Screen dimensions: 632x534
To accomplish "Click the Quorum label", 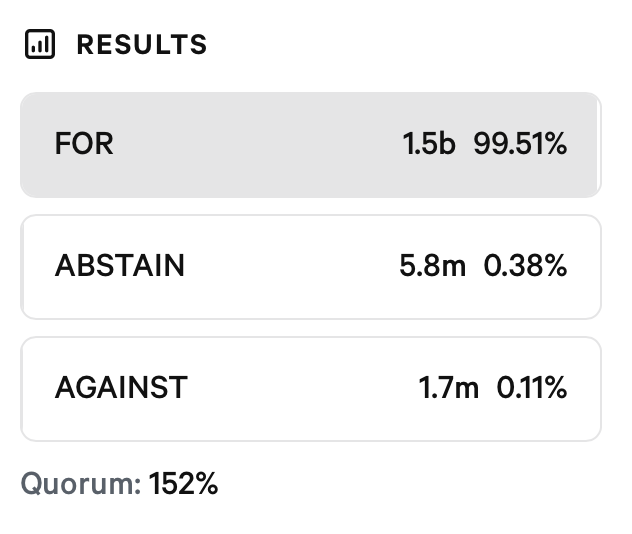I will (81, 484).
